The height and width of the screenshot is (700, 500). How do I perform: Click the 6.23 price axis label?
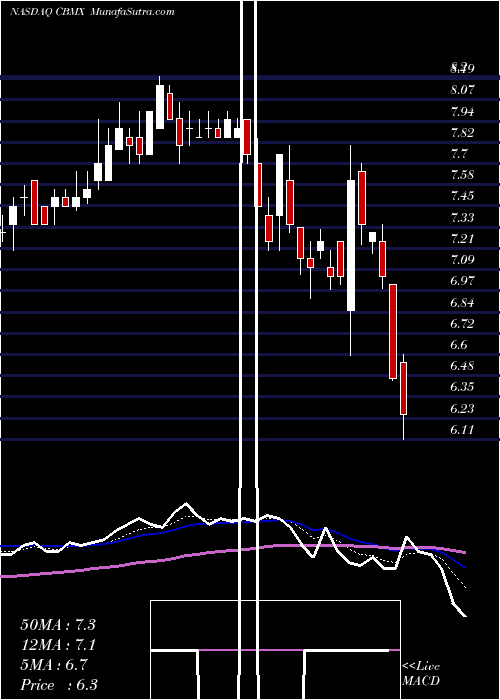pos(462,409)
